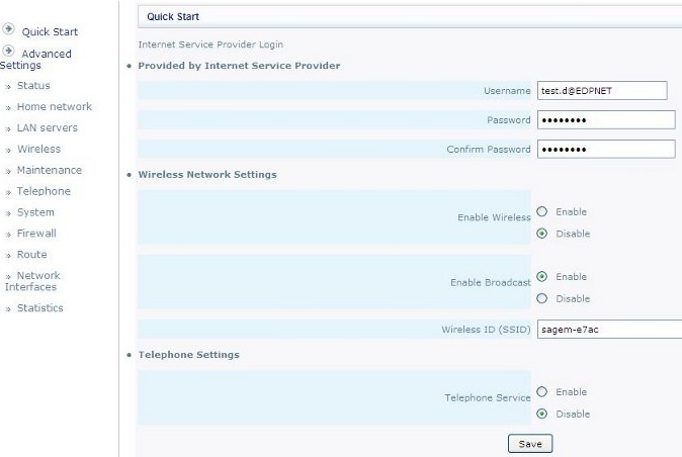Open Route settings in sidebar

click(32, 254)
